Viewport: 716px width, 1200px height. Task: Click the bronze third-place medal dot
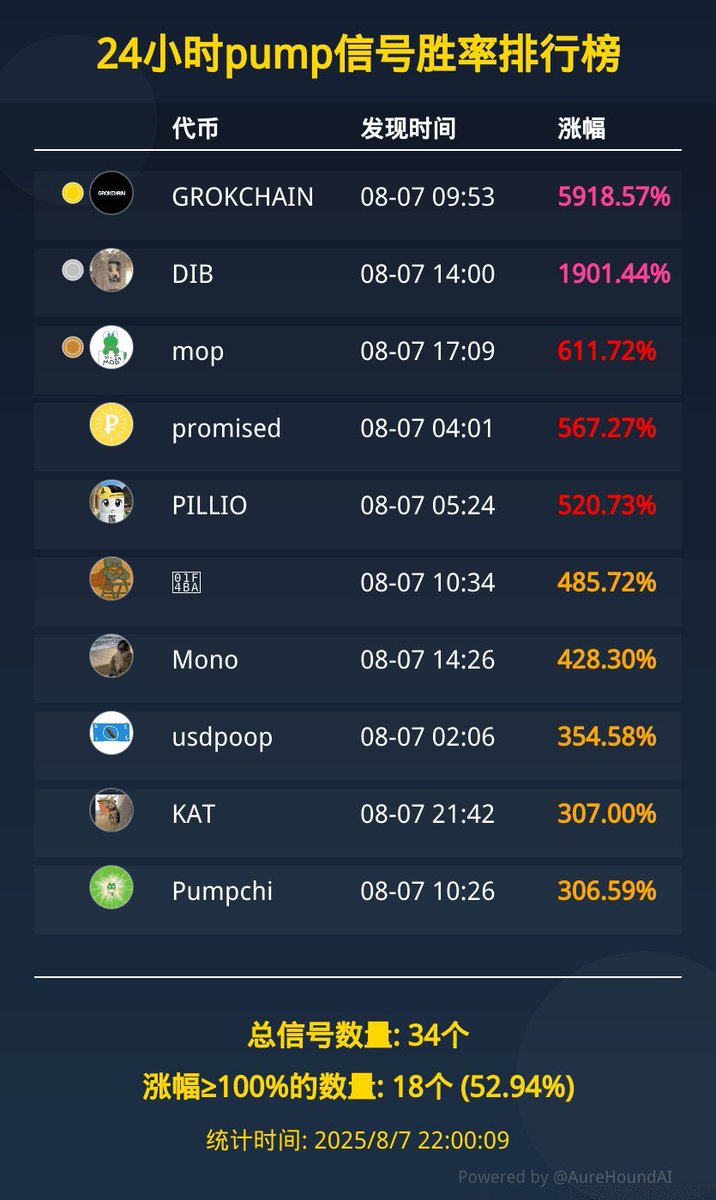(x=72, y=347)
